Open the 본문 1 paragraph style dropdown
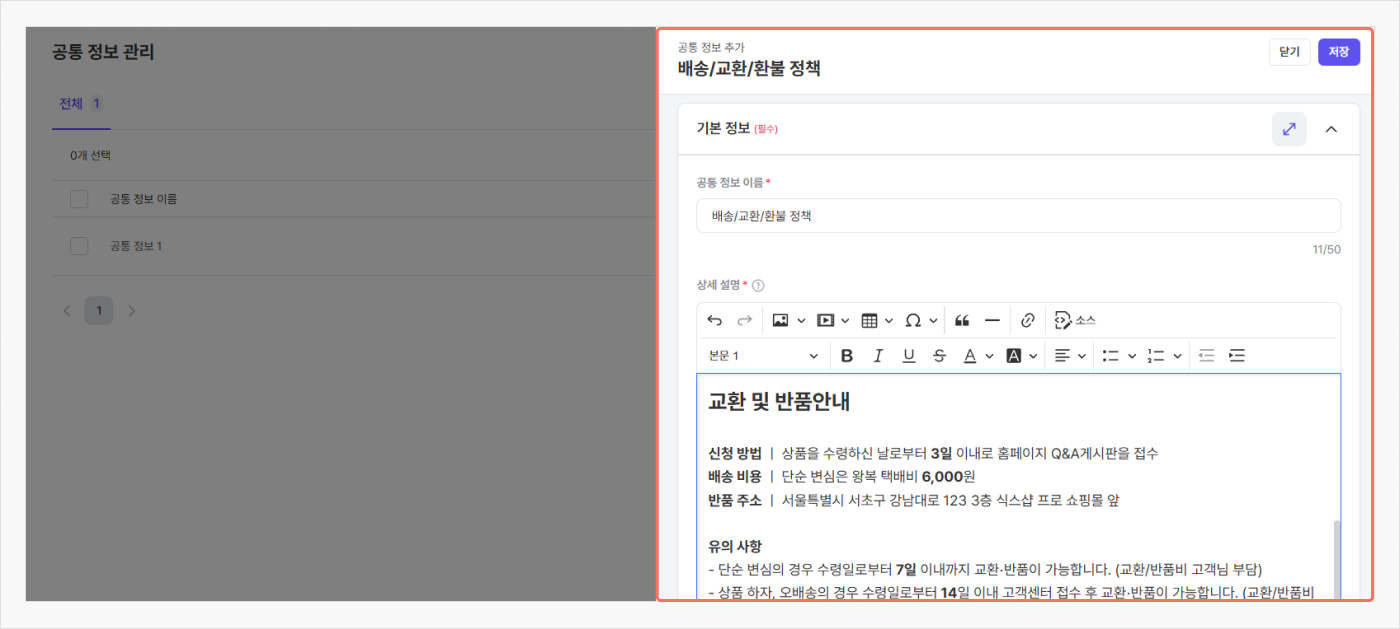Image resolution: width=1400 pixels, height=629 pixels. click(764, 356)
